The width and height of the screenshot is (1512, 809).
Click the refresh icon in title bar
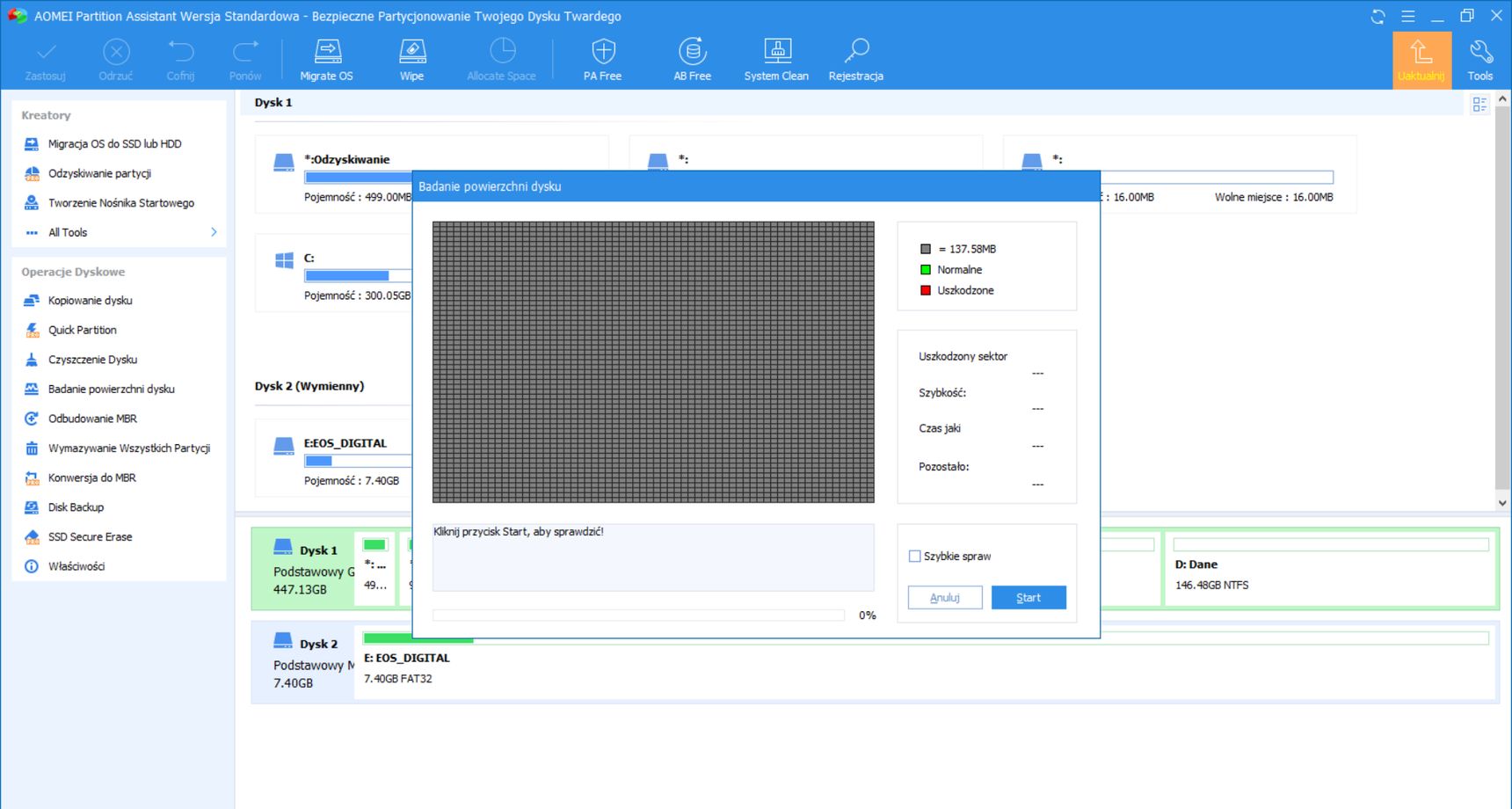[1378, 17]
